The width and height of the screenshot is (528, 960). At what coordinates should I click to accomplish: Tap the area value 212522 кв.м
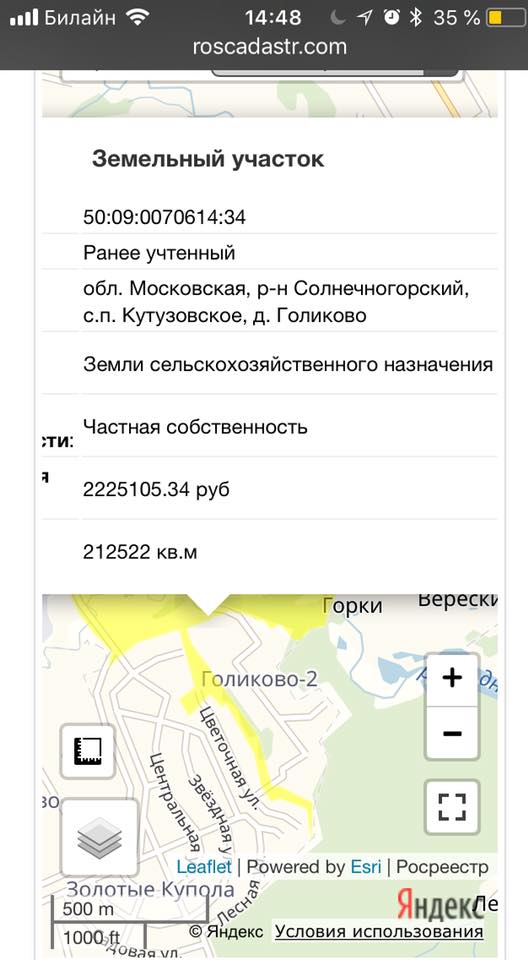140,552
